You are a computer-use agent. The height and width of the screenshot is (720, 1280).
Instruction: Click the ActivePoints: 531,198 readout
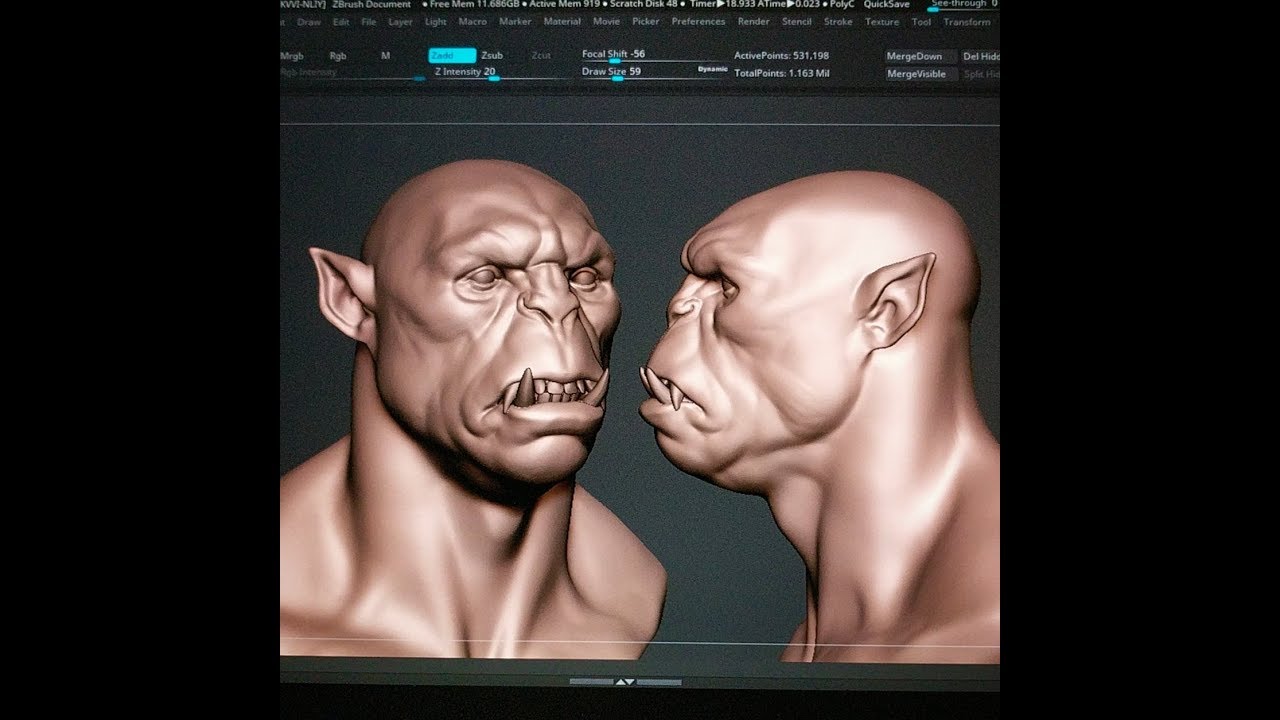coord(782,56)
